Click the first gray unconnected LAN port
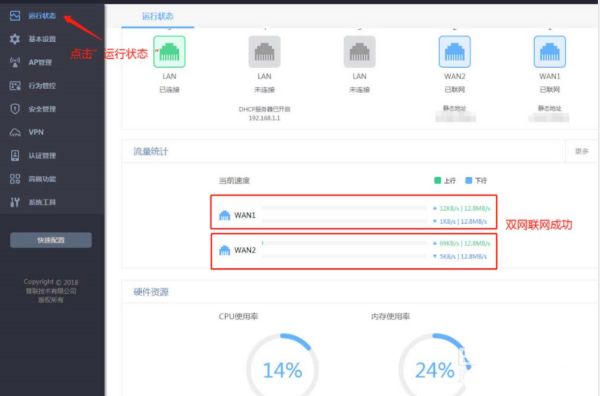600x396 pixels. [x=264, y=52]
